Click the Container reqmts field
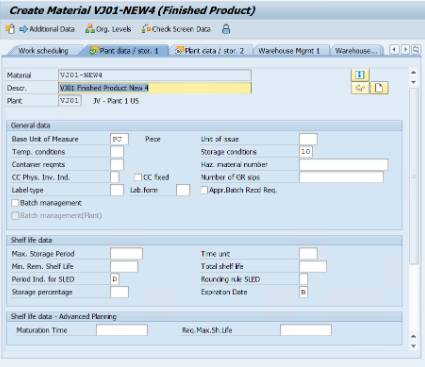The image size is (425, 367). pyautogui.click(x=117, y=164)
